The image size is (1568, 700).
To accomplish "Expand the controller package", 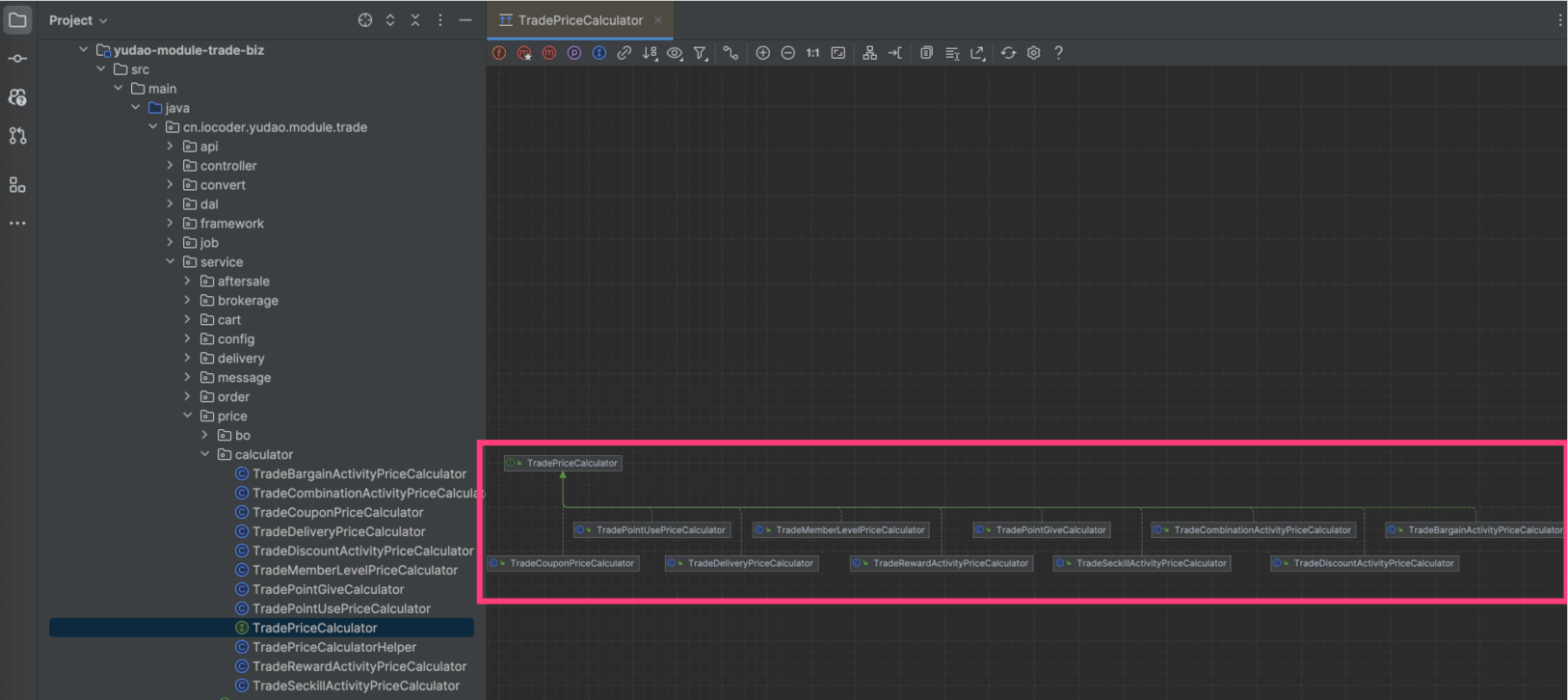I will (171, 166).
